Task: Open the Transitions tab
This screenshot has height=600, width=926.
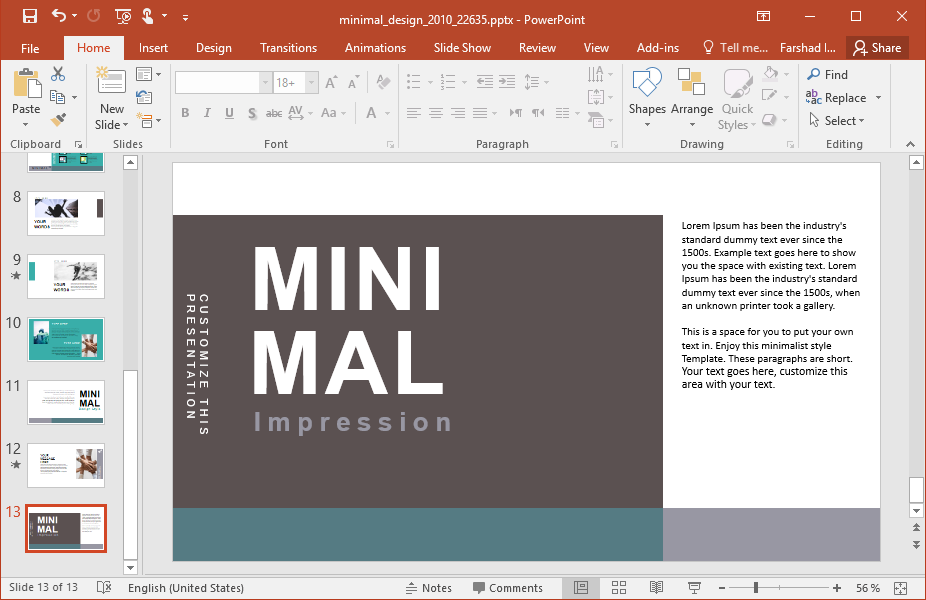Action: coord(288,48)
